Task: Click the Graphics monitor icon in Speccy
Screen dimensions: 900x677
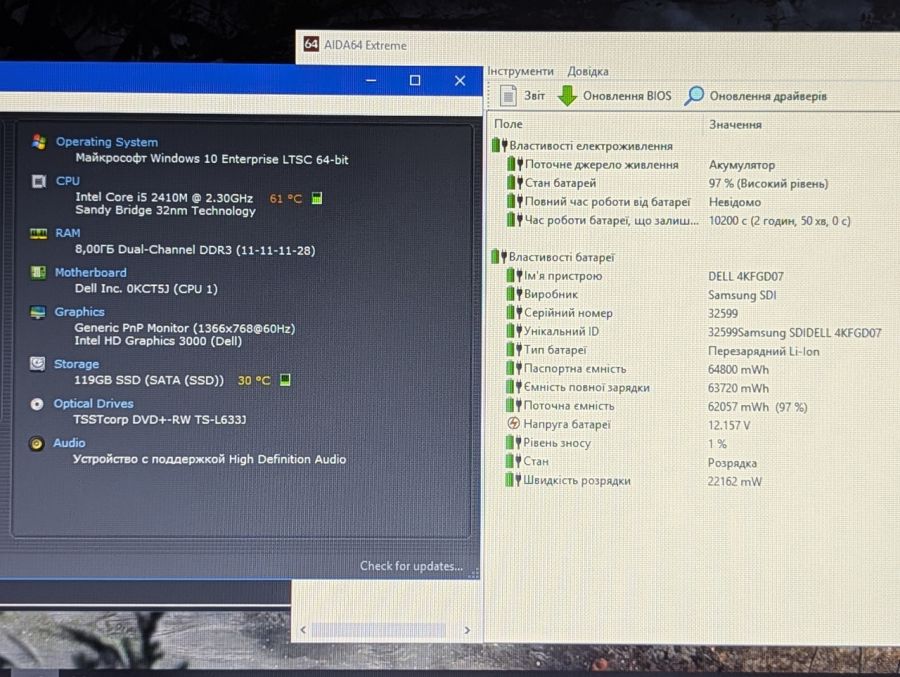Action: (37, 312)
